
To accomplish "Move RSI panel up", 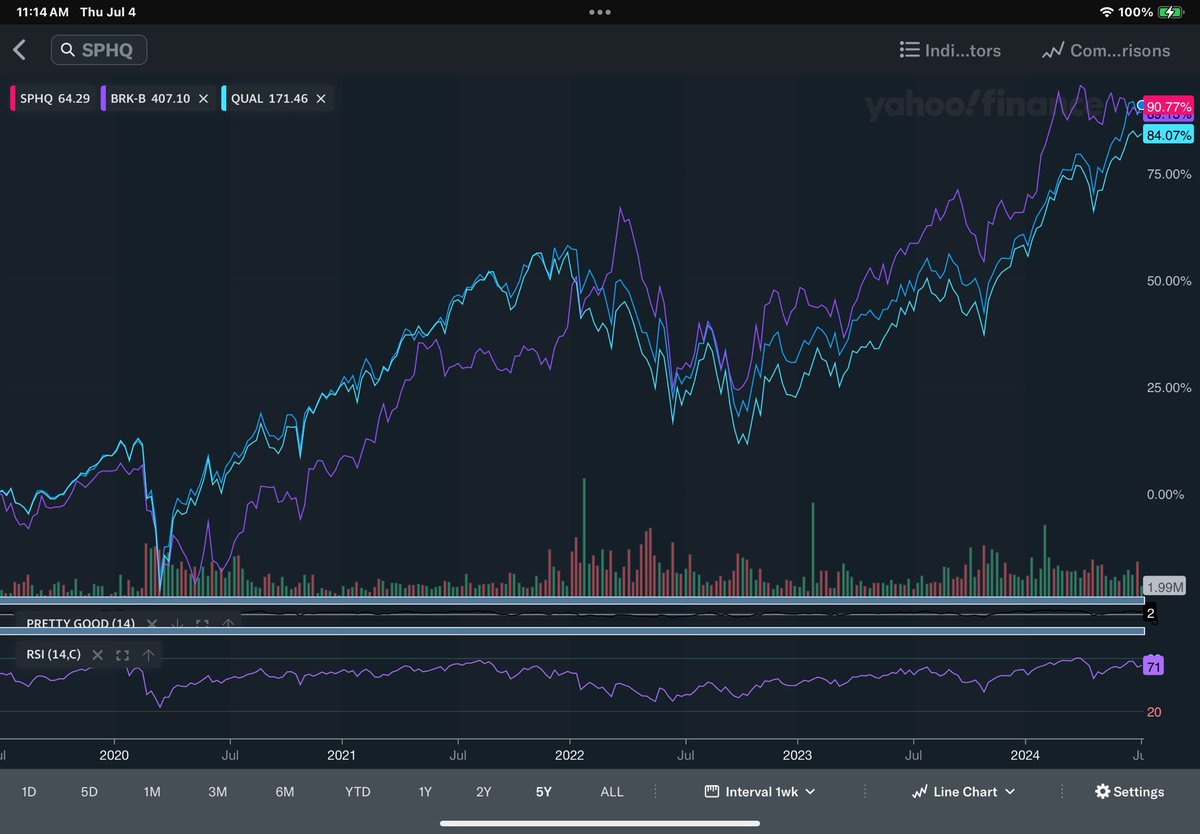I will (148, 655).
